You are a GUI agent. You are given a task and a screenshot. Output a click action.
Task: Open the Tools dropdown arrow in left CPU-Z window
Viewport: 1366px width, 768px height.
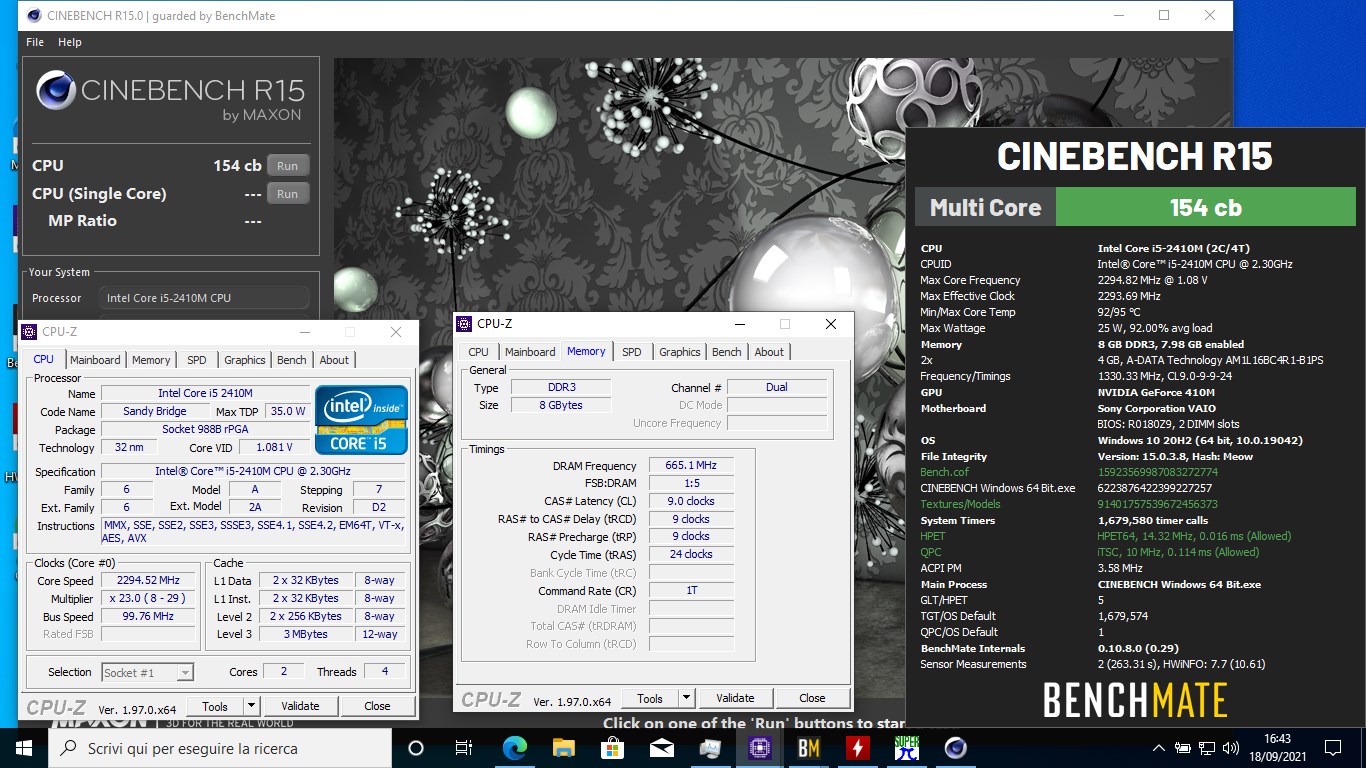tap(251, 706)
